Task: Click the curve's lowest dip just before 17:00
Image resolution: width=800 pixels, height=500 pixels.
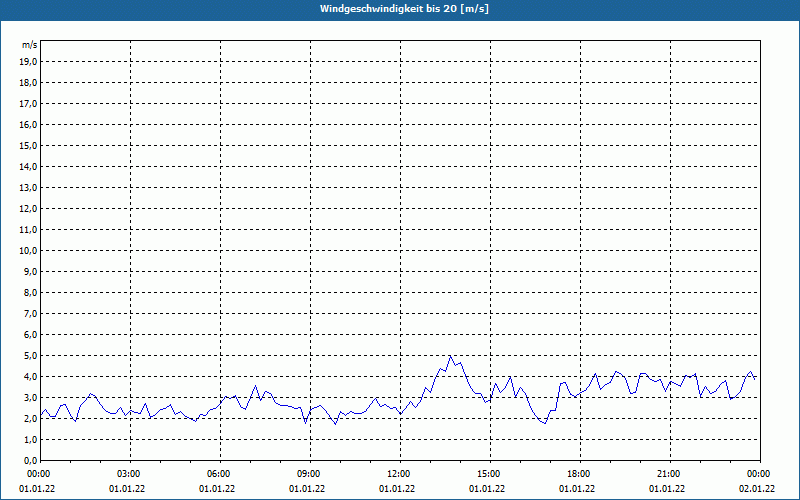Action: (545, 423)
